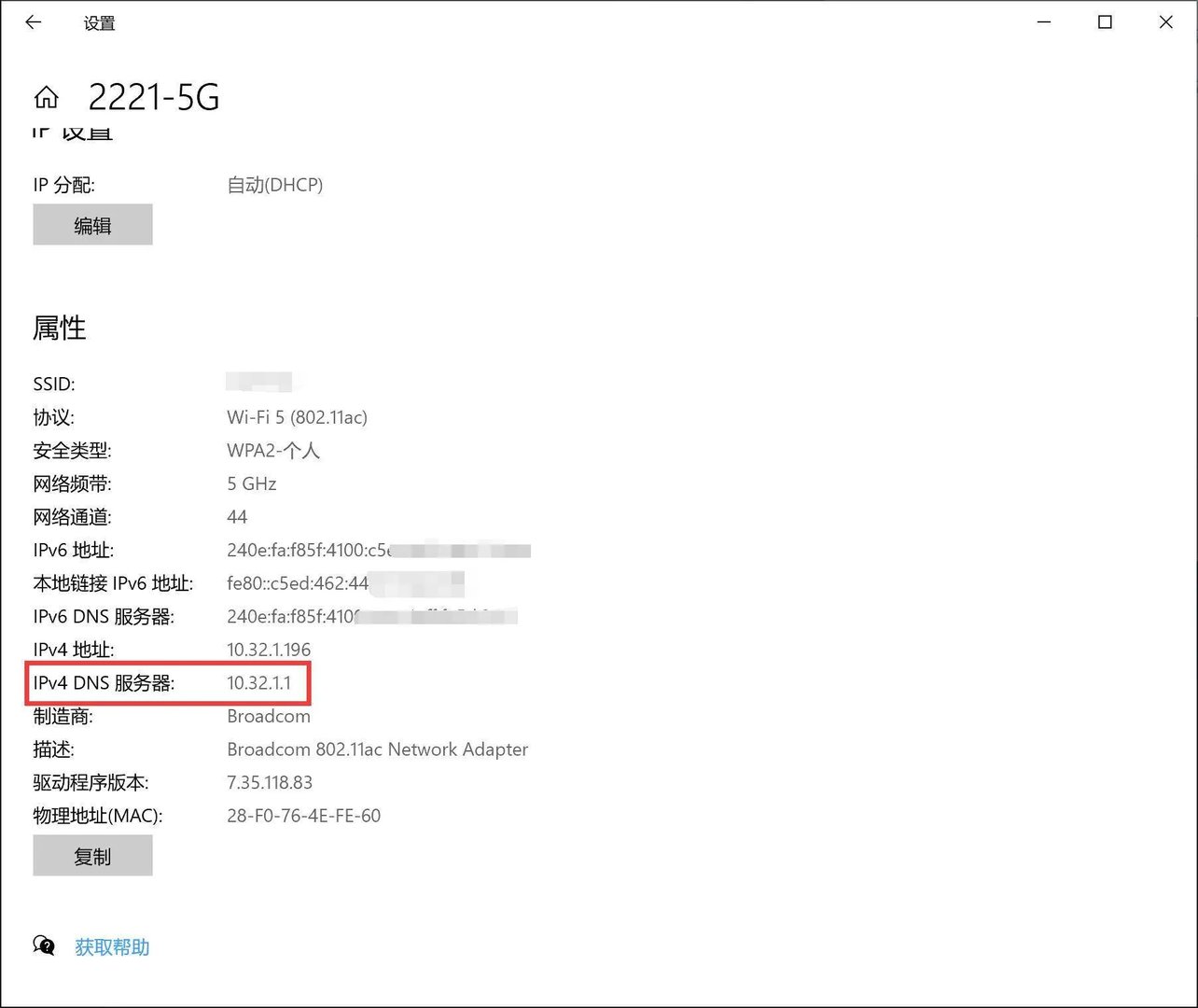Screen dimensions: 1198x1008
Task: Click the 复制 button to copy properties
Action: pyautogui.click(x=92, y=855)
